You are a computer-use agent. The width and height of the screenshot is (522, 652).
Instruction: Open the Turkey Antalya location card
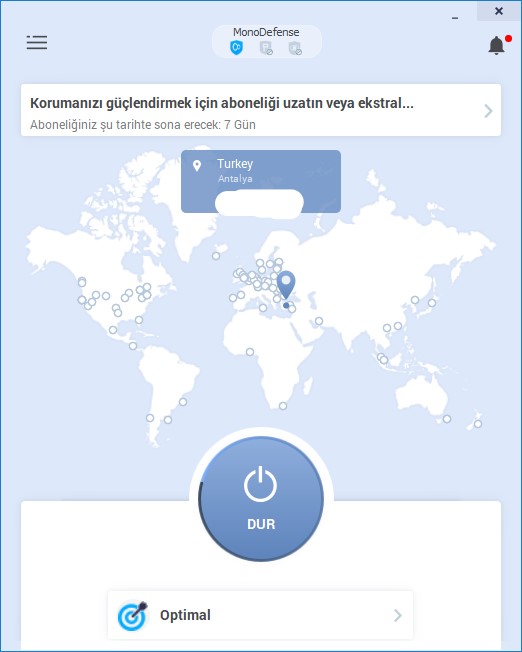261,181
